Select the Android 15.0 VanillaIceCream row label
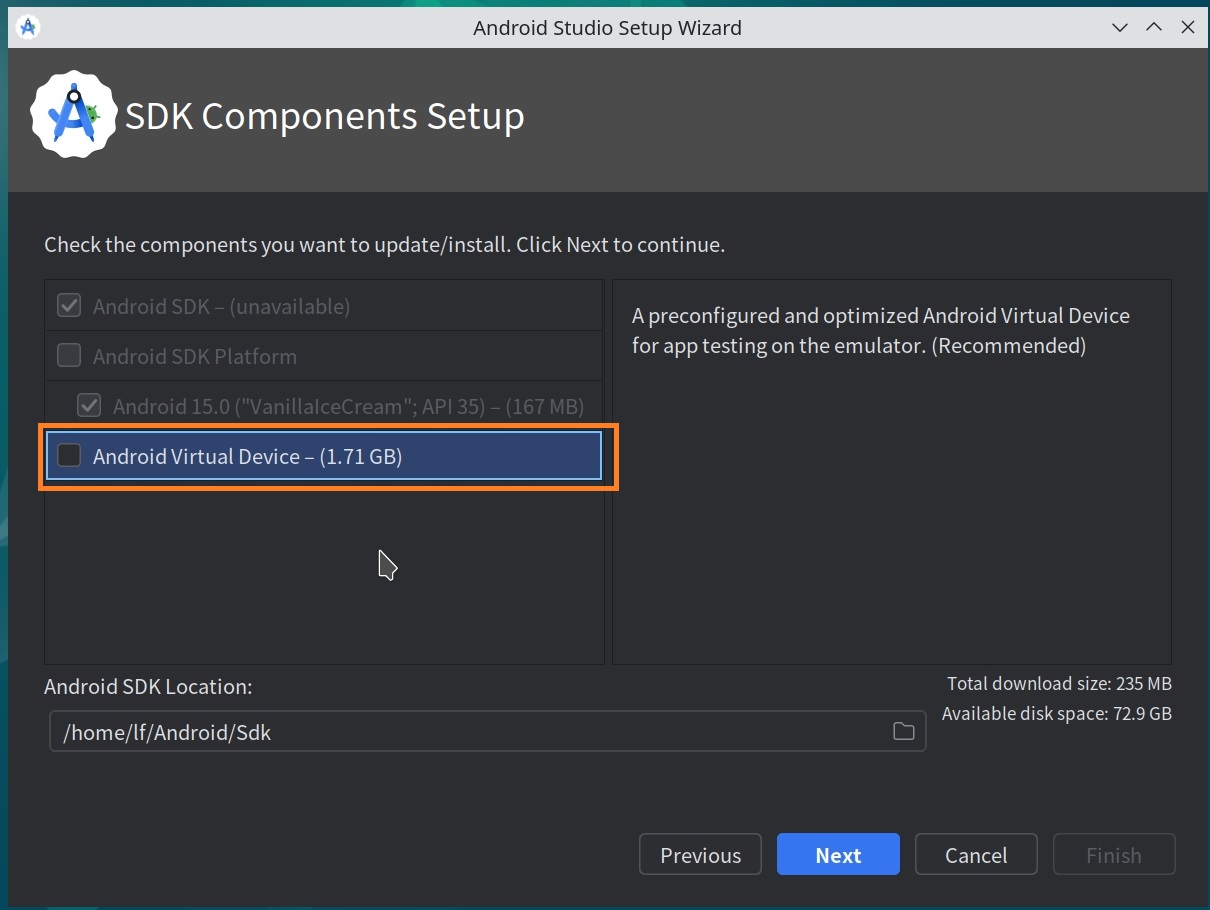Image resolution: width=1210 pixels, height=910 pixels. coord(348,406)
